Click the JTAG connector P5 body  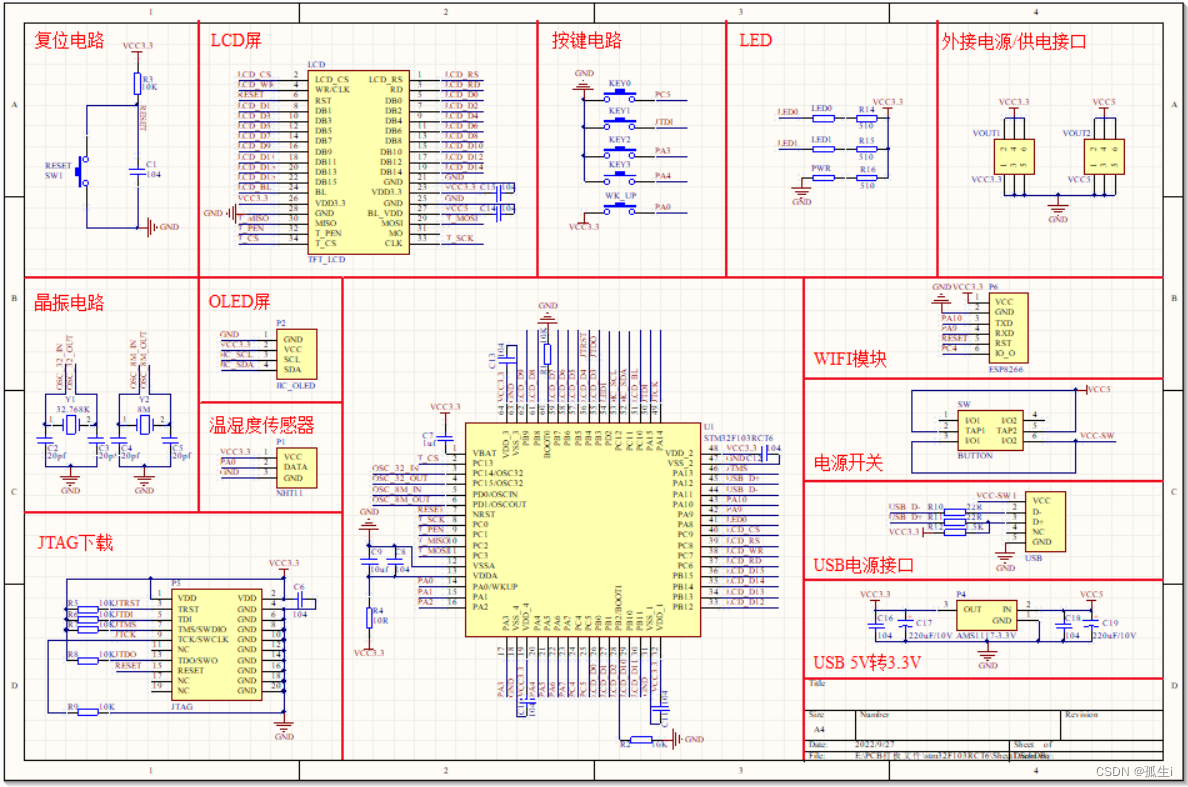(x=217, y=644)
